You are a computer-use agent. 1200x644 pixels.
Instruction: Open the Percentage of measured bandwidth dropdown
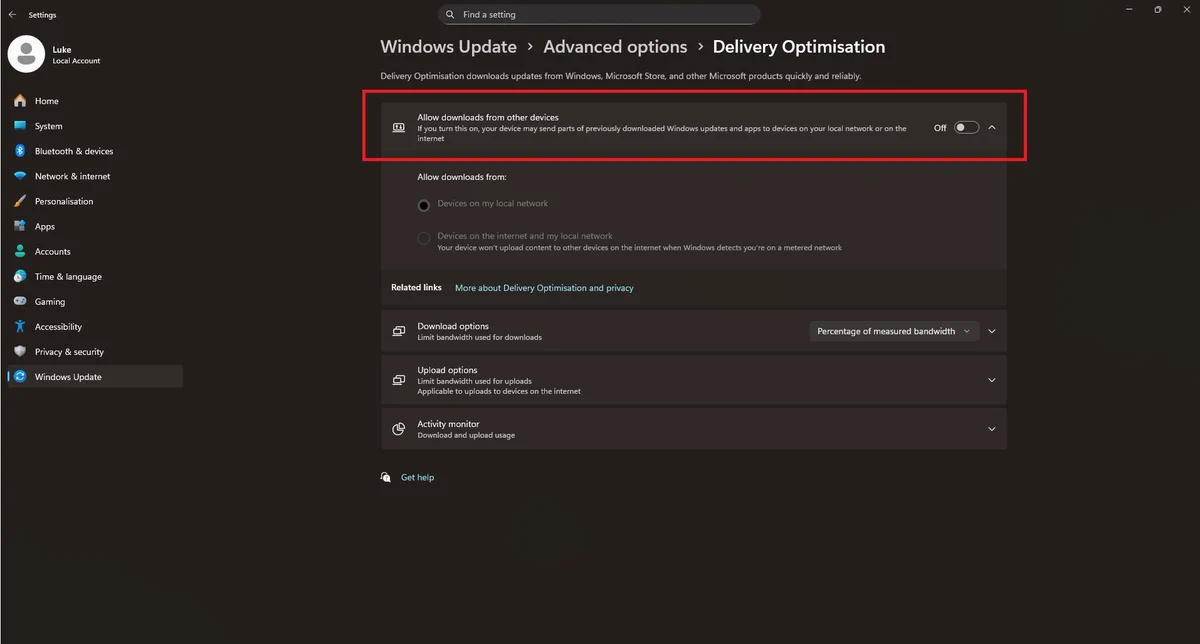pyautogui.click(x=894, y=331)
